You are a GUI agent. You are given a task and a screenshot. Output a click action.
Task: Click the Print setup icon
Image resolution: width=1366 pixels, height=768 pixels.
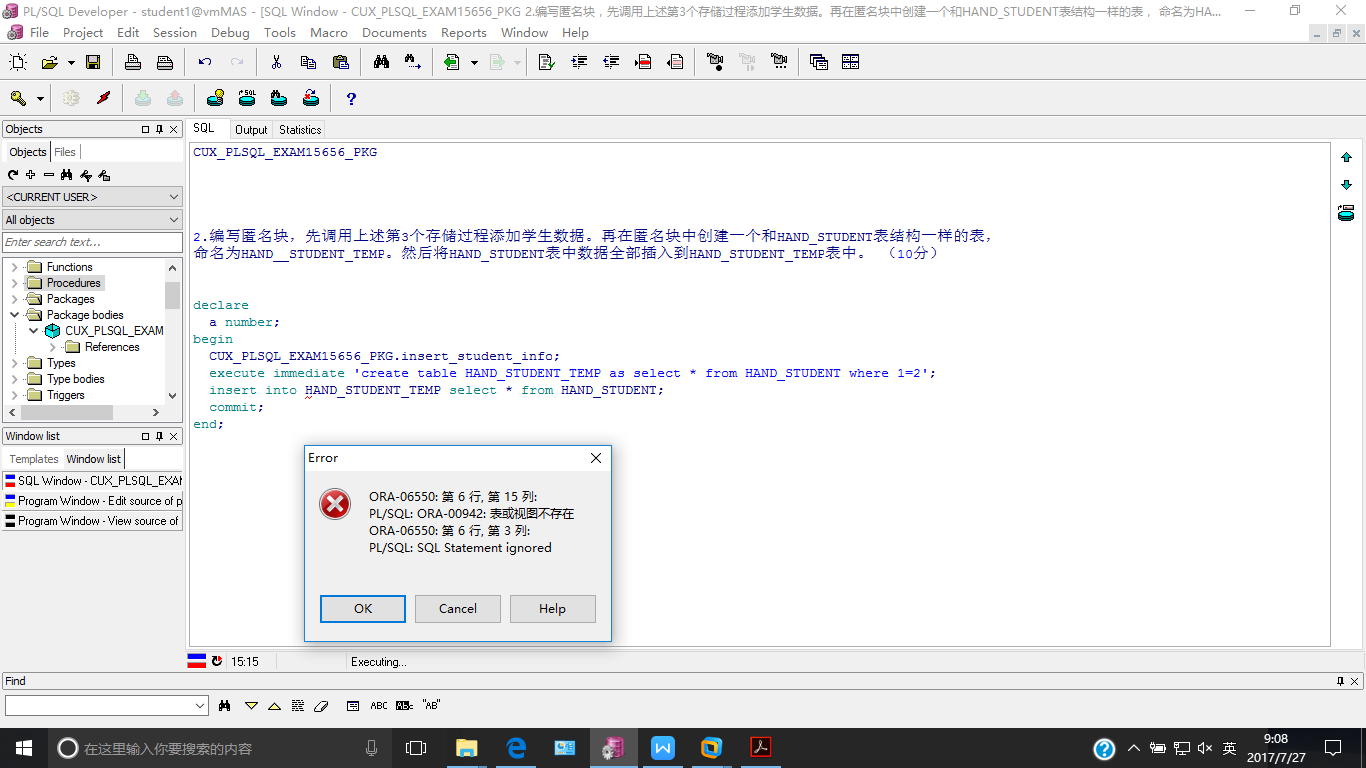pyautogui.click(x=165, y=62)
